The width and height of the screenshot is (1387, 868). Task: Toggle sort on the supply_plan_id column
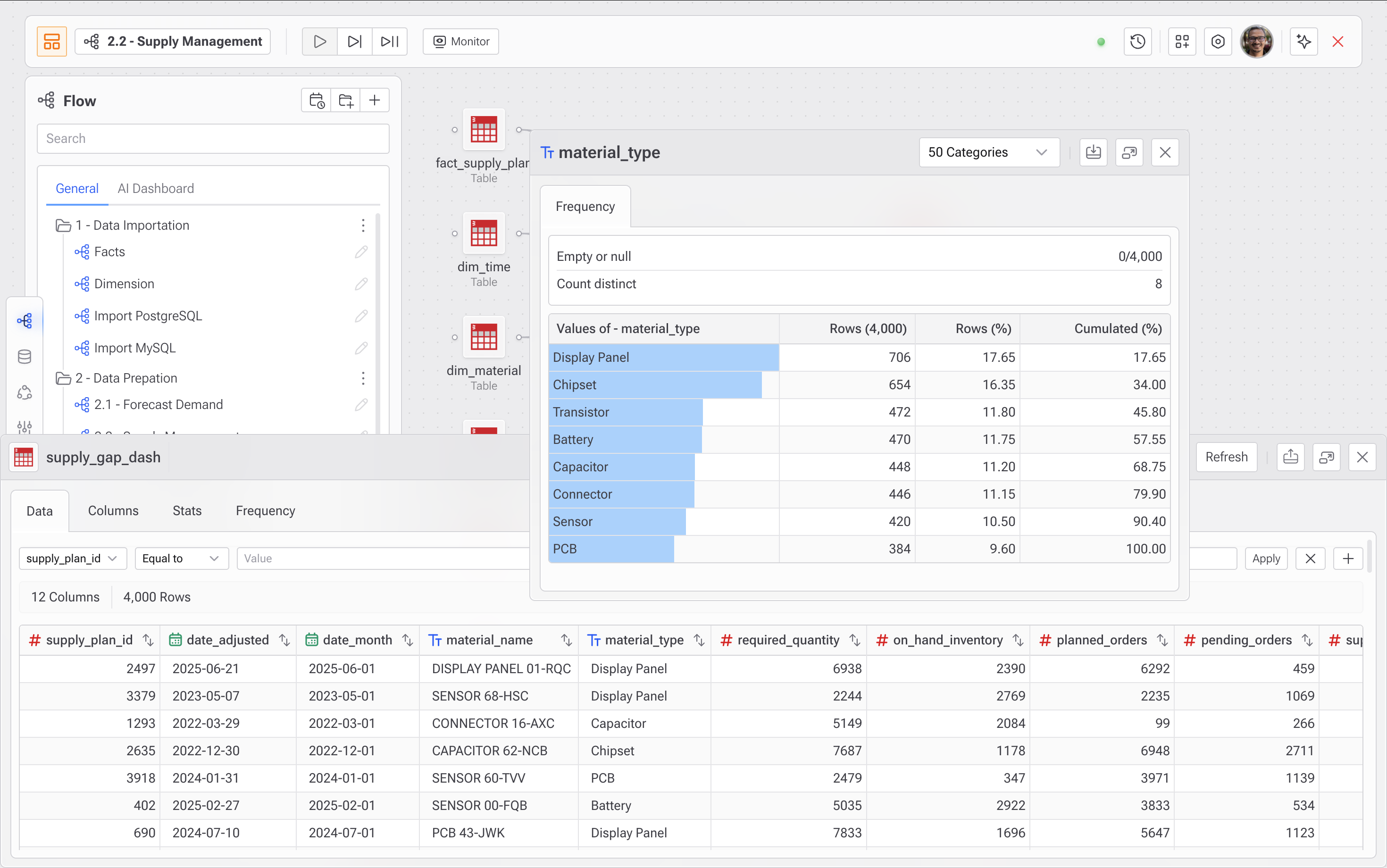pyautogui.click(x=148, y=640)
